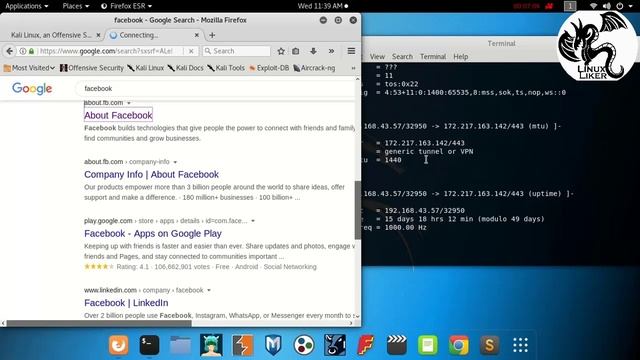Open the bookmarks library icon

[296, 51]
